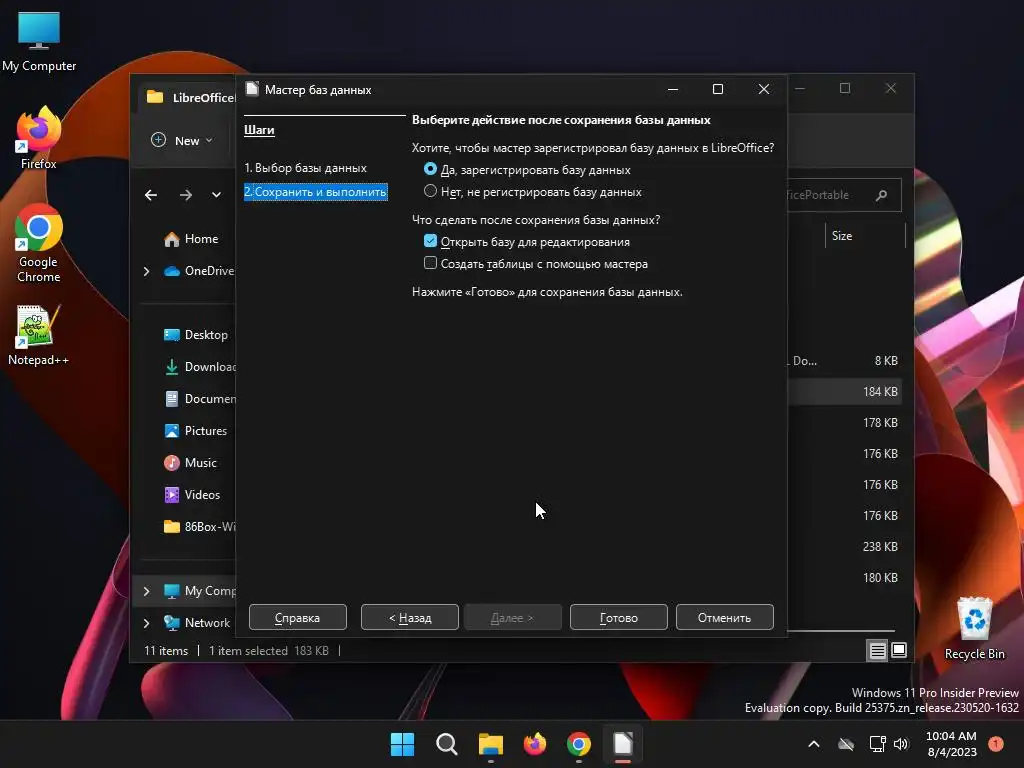Click the database wizard title bar document icon
The image size is (1024, 768).
click(252, 89)
